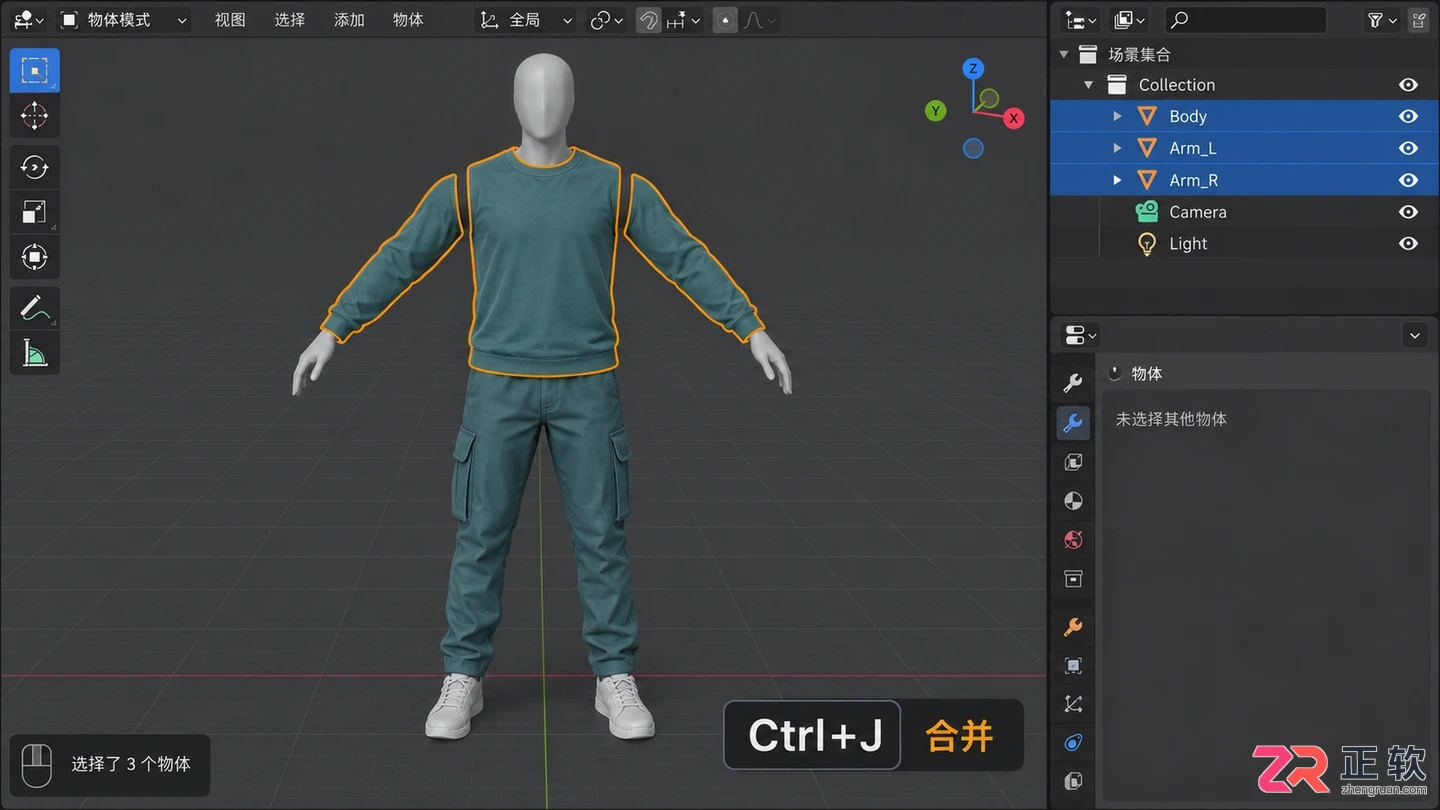1440x810 pixels.
Task: Open the outliner display mode dropdown
Action: click(1081, 19)
